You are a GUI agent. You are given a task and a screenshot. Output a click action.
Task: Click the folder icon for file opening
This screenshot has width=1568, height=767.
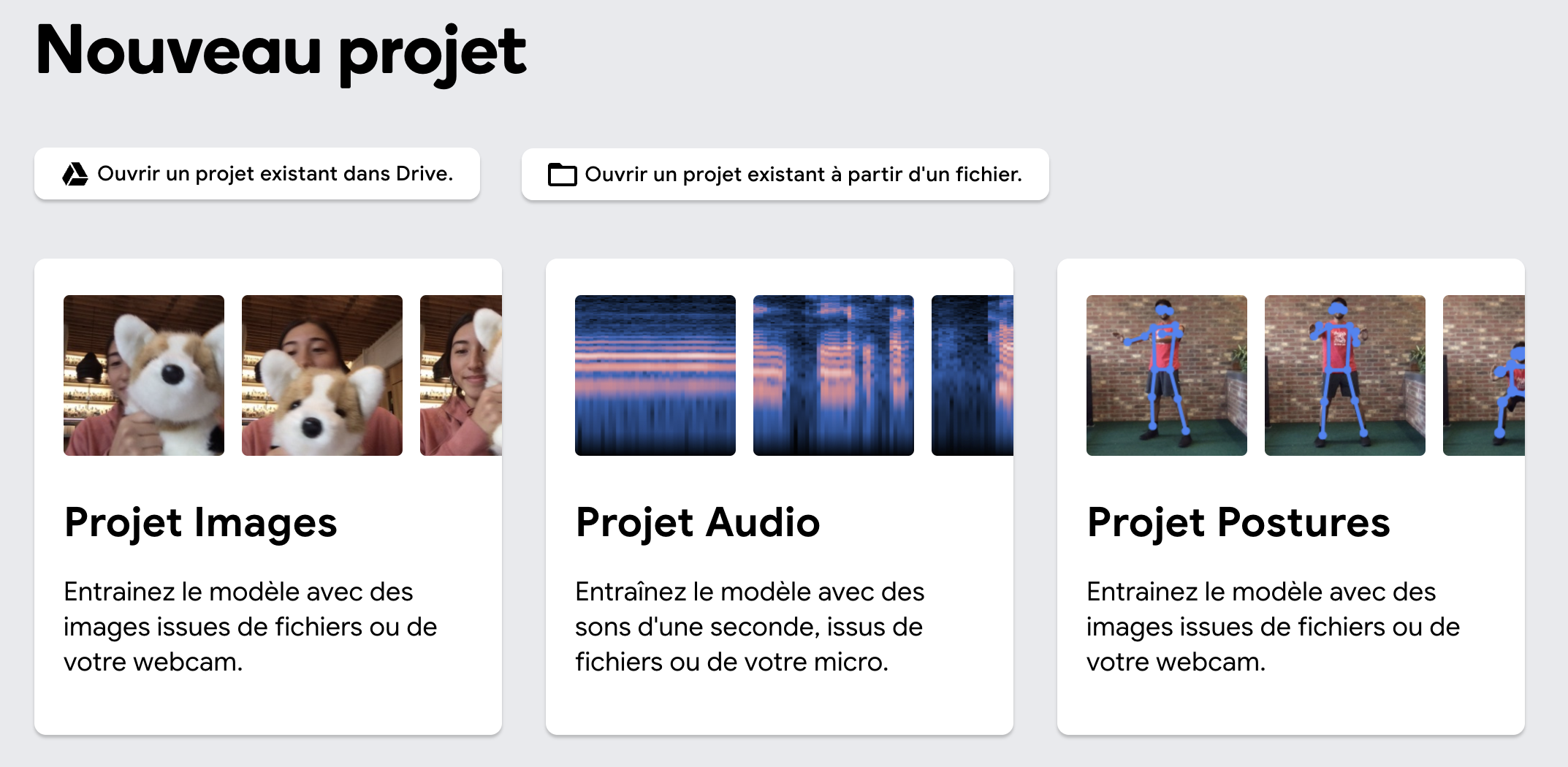coord(562,175)
